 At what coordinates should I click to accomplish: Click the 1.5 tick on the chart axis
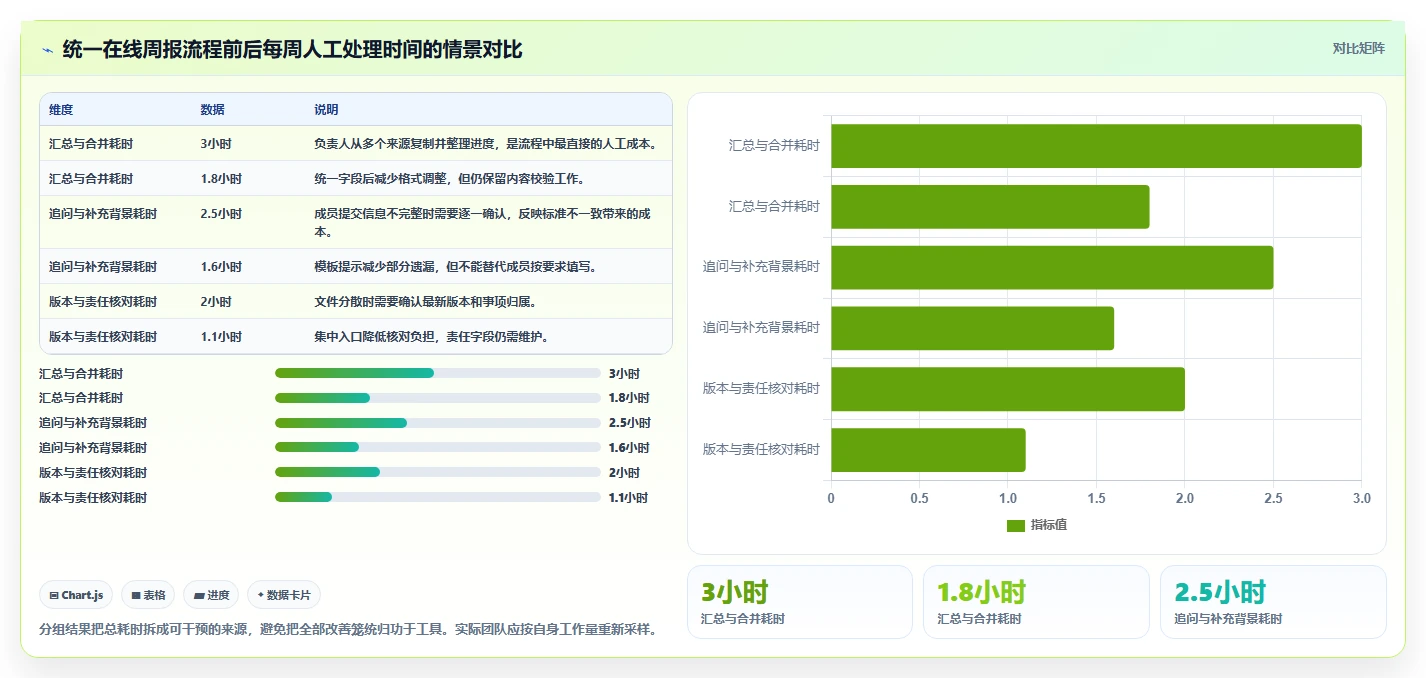(1096, 498)
